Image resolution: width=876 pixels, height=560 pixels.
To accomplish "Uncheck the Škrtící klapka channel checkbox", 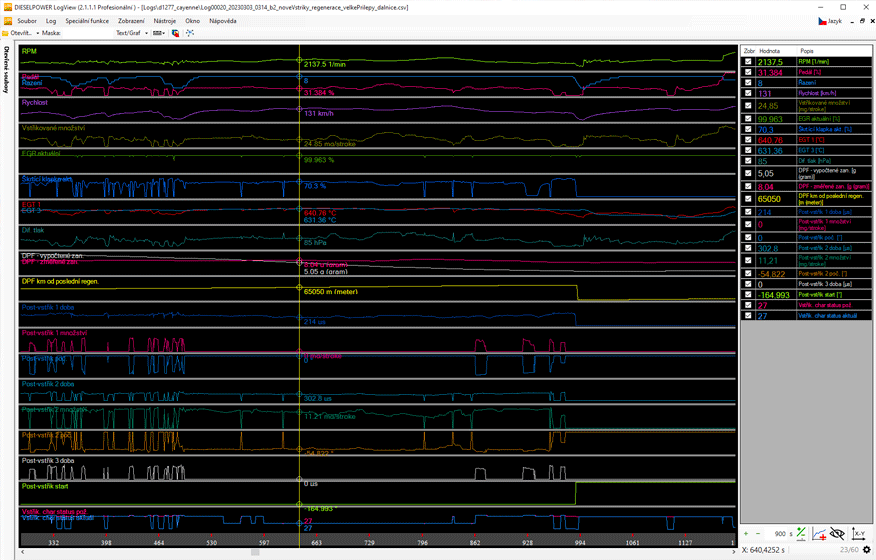I will coord(748,129).
